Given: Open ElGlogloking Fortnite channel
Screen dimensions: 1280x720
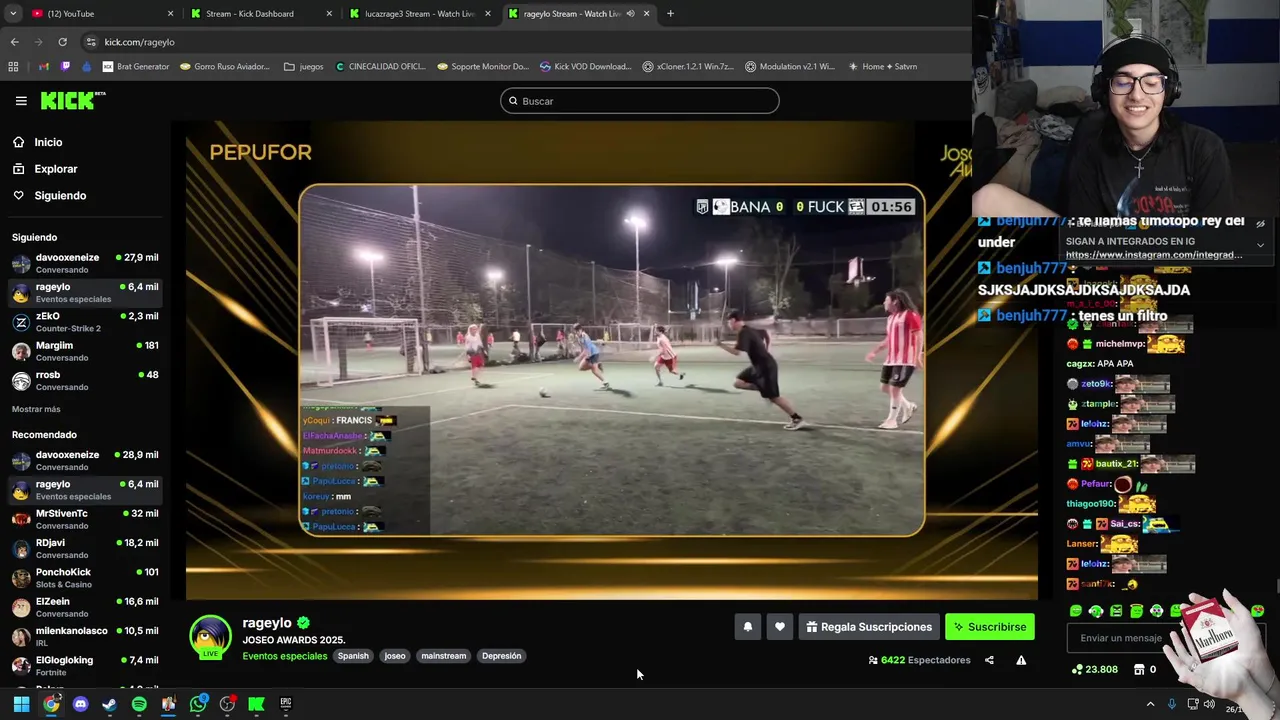Looking at the screenshot, I should pyautogui.click(x=85, y=666).
